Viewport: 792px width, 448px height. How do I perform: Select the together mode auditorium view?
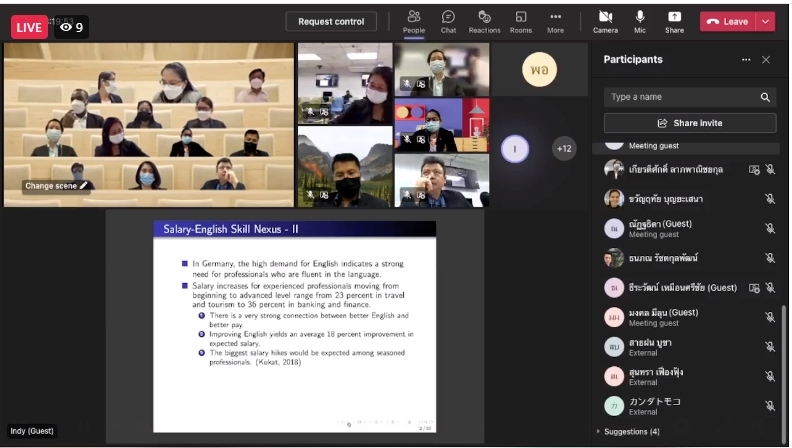(149, 125)
